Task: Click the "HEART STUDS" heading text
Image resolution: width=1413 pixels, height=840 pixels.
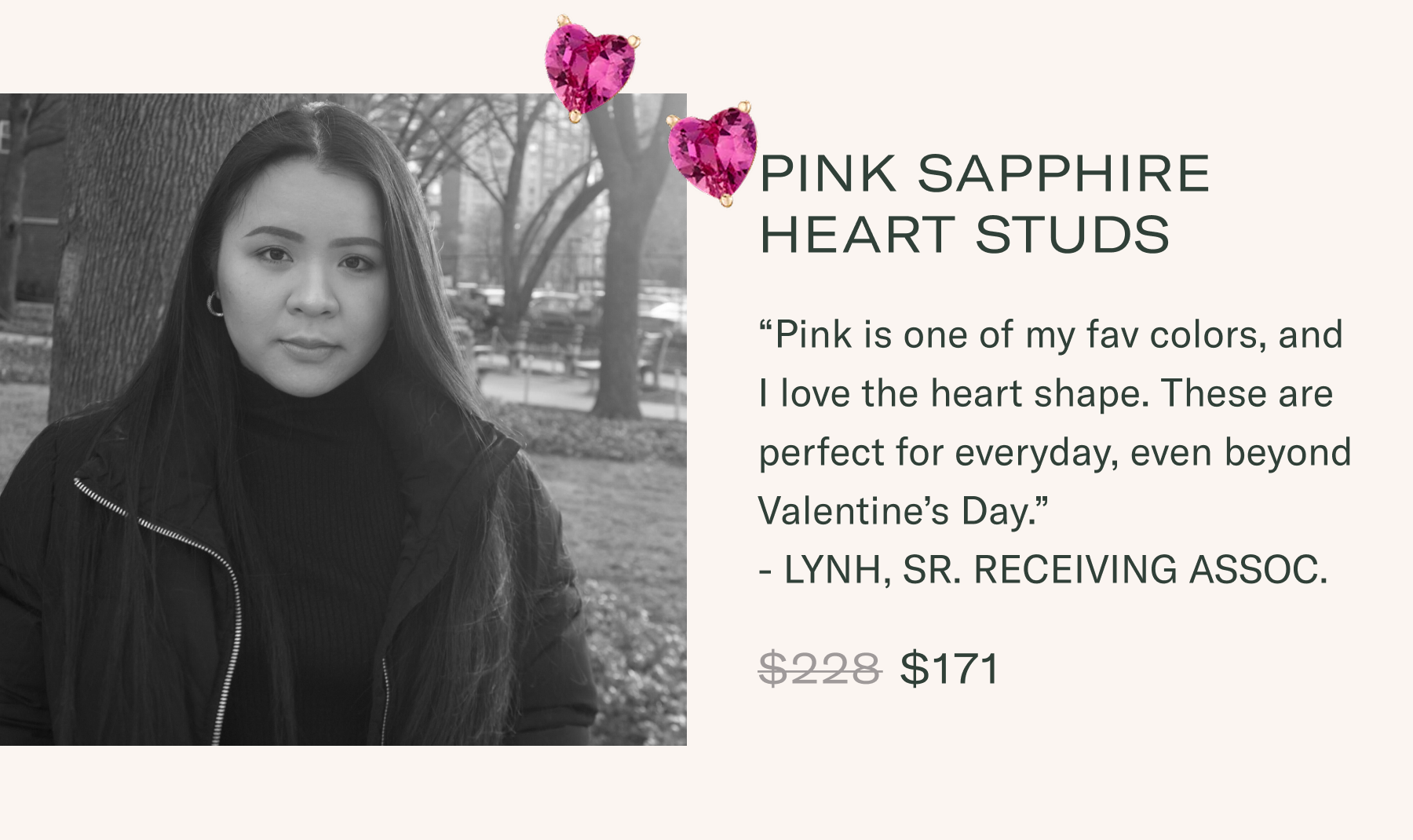Action: coord(965,234)
